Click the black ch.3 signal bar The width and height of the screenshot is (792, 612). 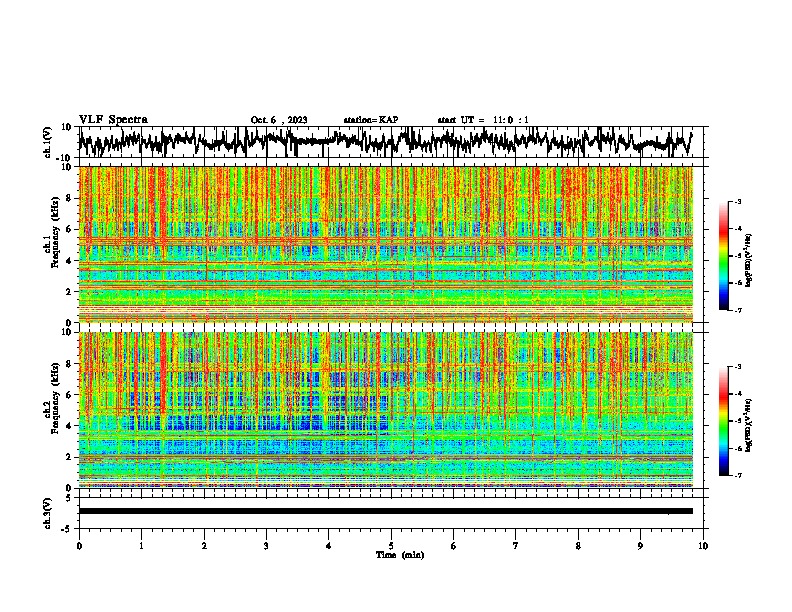click(x=385, y=511)
